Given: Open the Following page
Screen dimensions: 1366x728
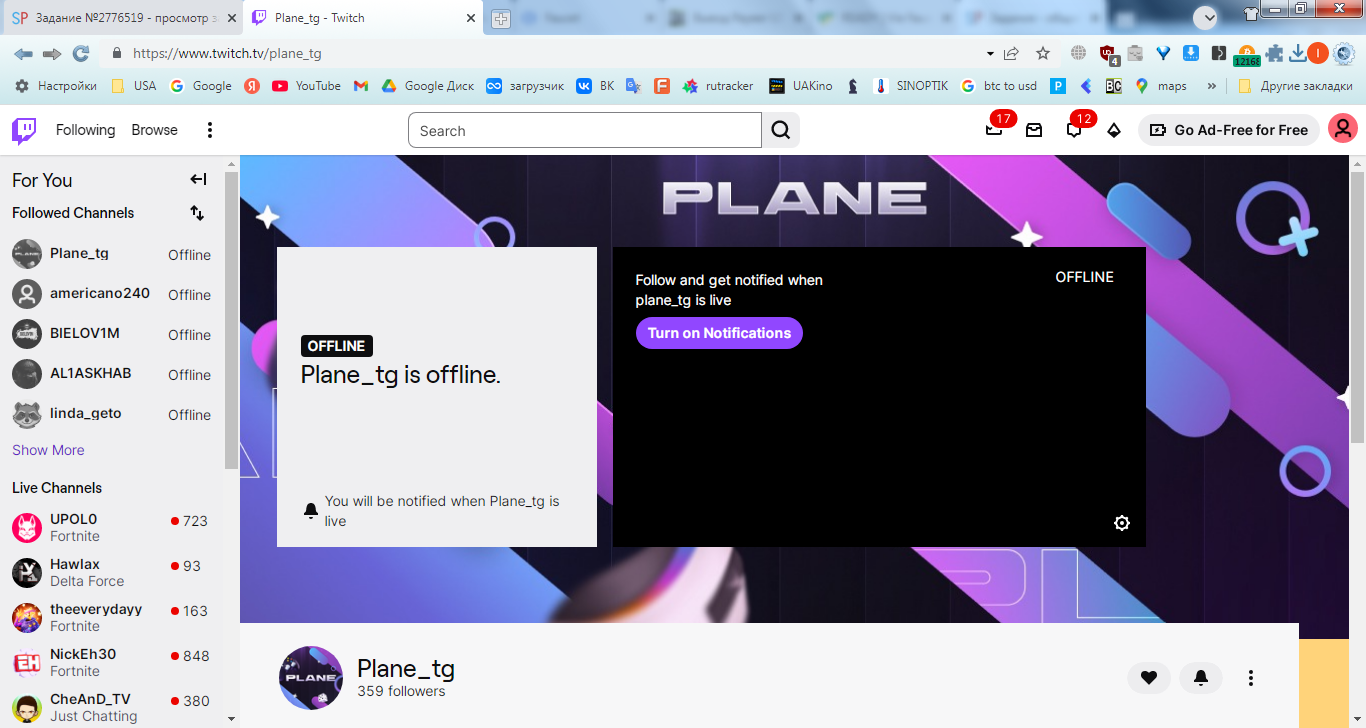Looking at the screenshot, I should coord(85,130).
